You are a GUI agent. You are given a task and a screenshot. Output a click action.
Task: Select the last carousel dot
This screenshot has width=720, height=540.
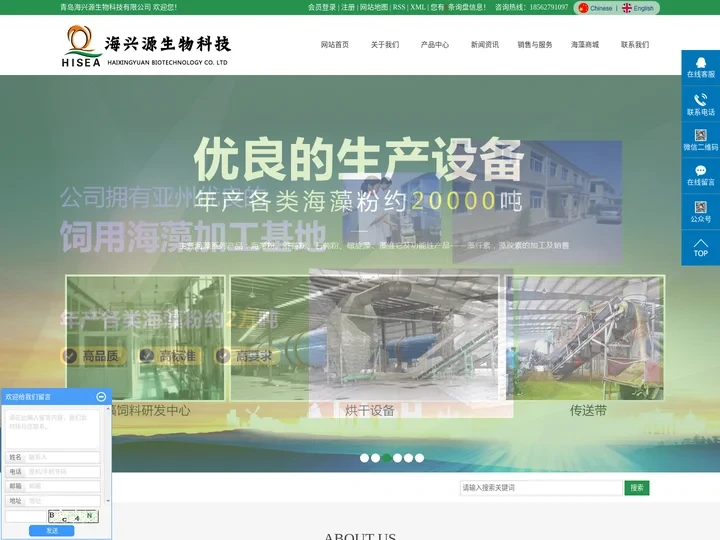[x=419, y=458]
